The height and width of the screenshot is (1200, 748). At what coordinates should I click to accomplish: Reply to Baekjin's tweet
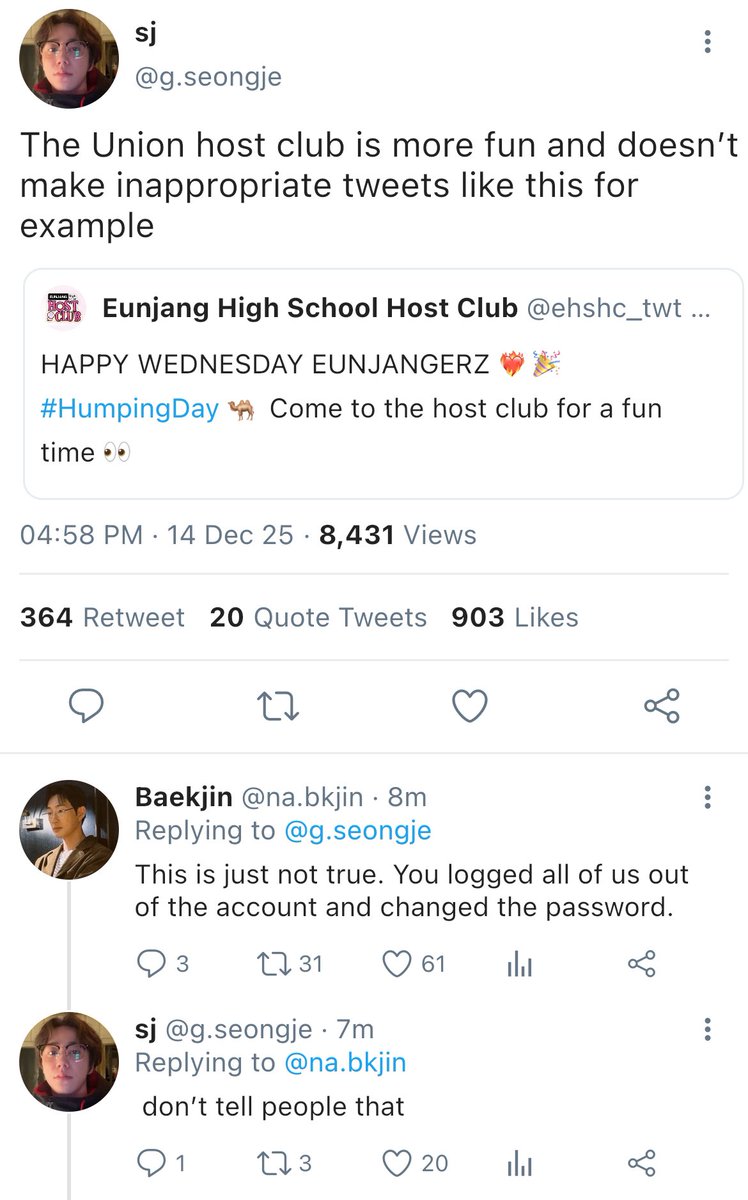tap(162, 964)
